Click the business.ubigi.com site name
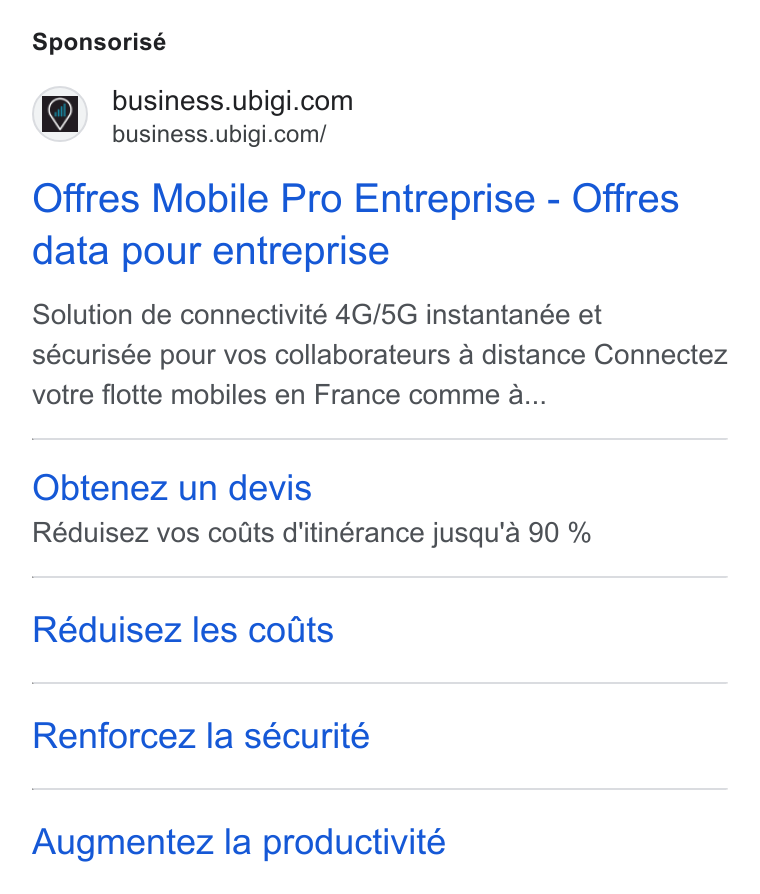Image resolution: width=760 pixels, height=894 pixels. click(x=233, y=101)
